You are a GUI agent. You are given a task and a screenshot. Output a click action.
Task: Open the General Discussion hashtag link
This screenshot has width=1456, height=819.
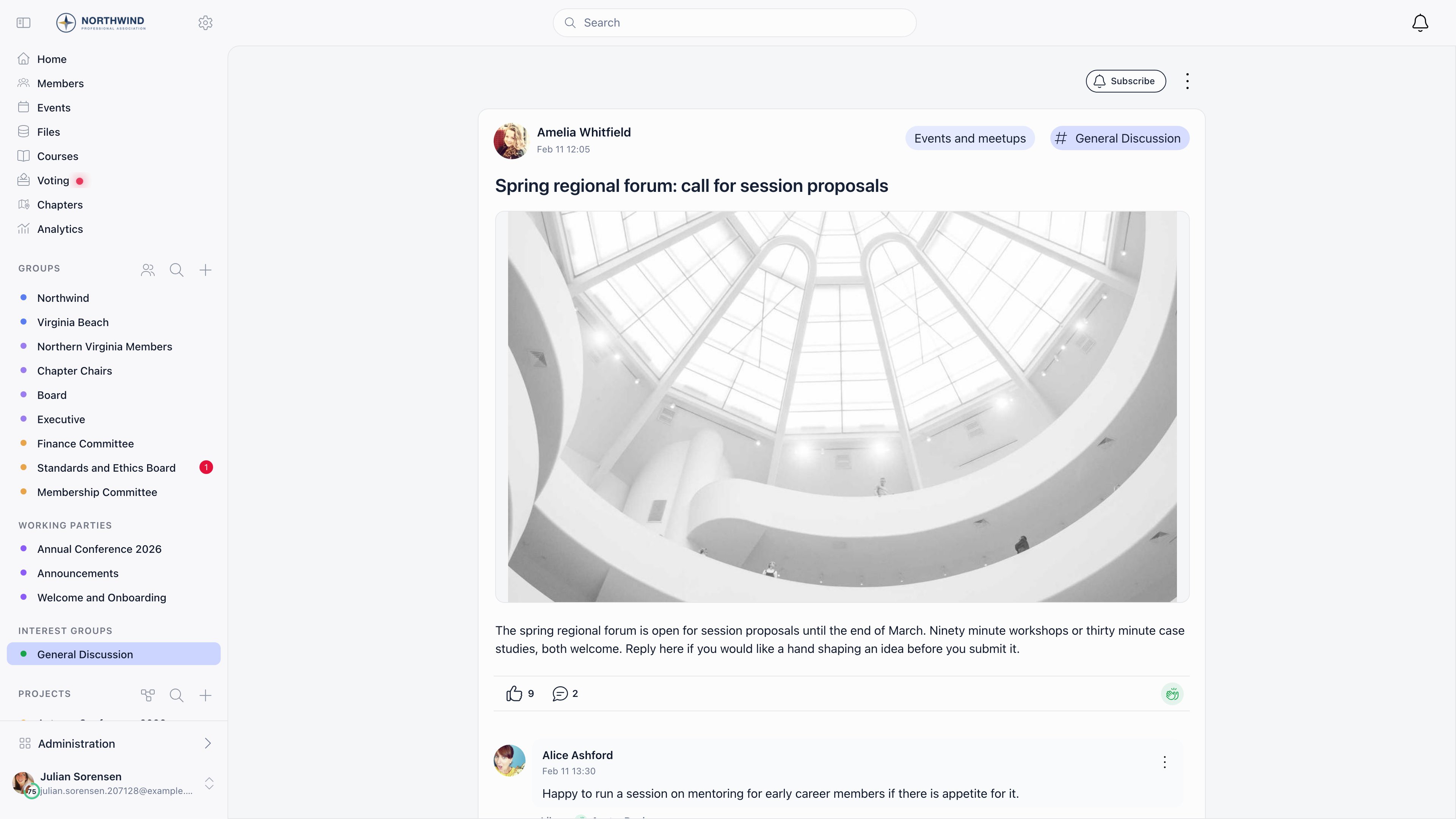coord(1120,138)
